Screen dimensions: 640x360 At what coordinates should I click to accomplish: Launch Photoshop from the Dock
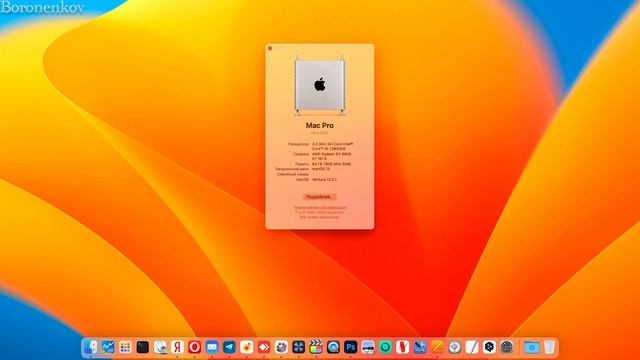350,347
